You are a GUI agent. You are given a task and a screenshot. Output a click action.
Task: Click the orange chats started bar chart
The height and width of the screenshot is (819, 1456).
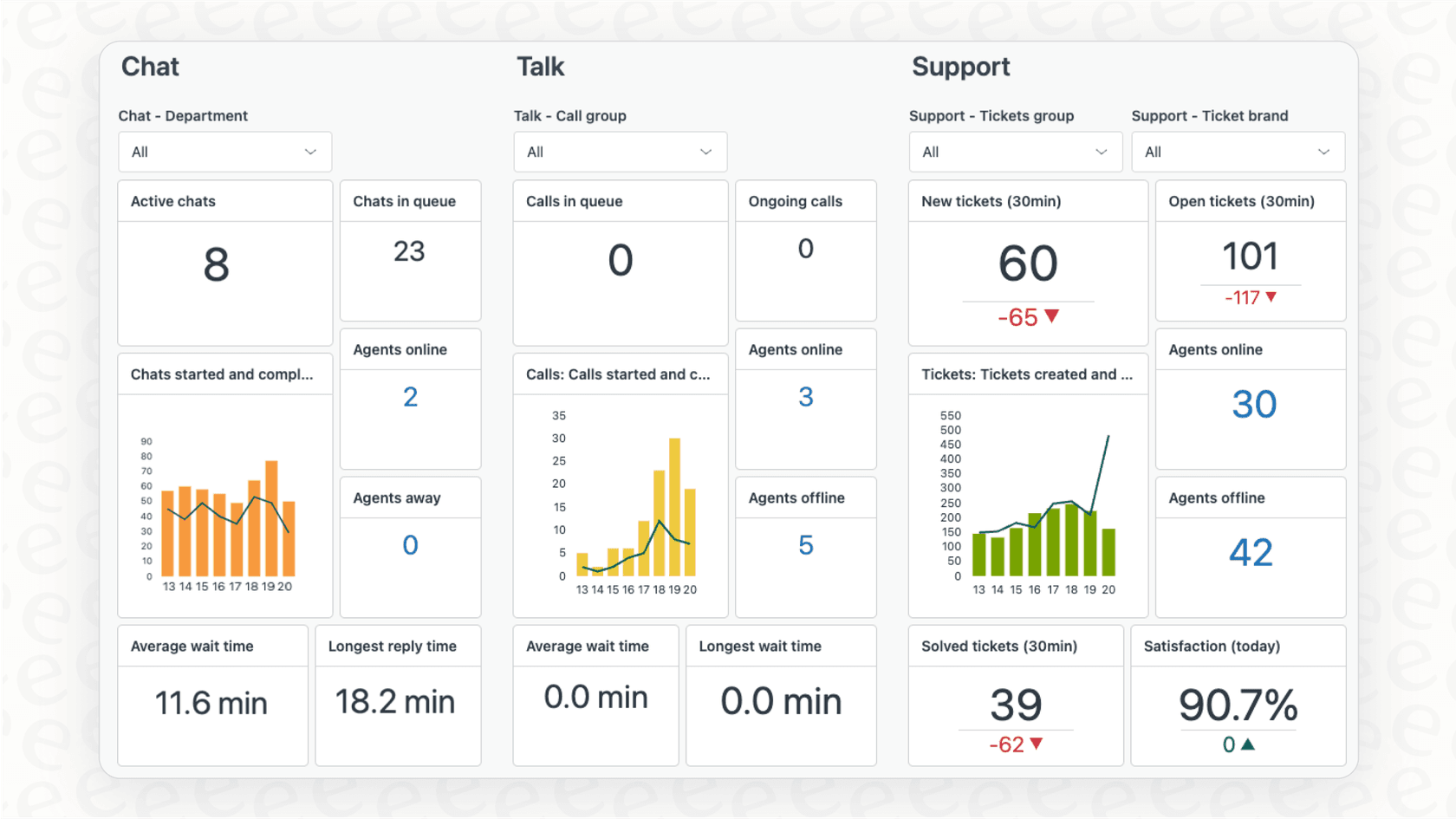pyautogui.click(x=224, y=511)
